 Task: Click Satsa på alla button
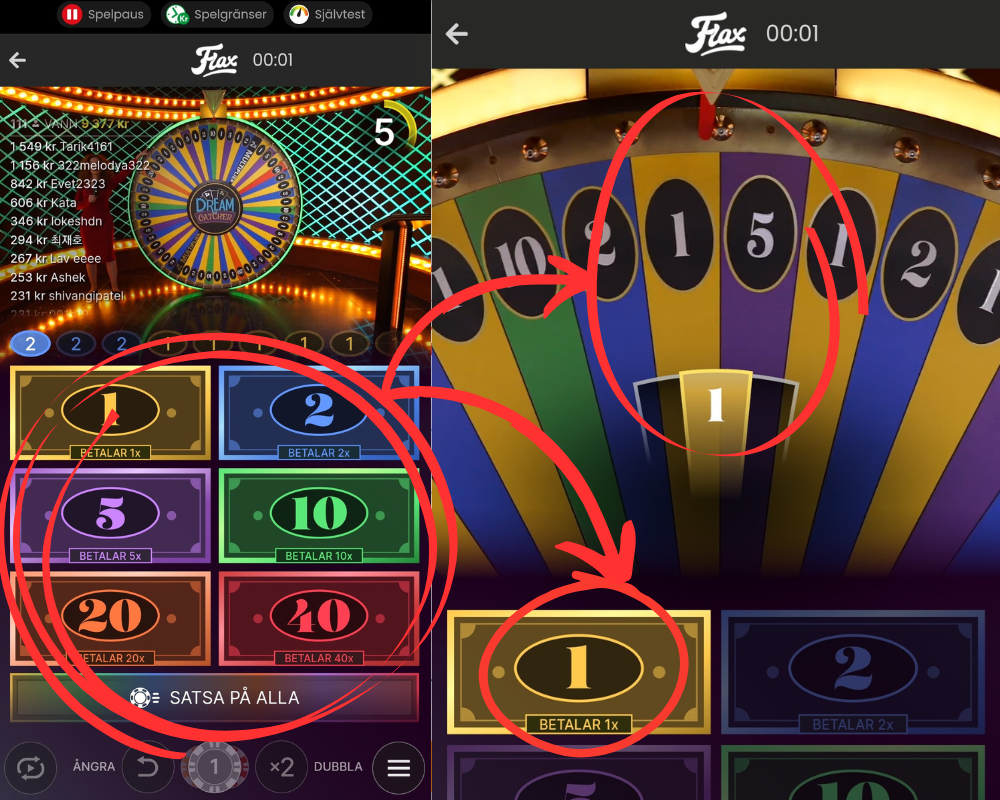pos(214,697)
